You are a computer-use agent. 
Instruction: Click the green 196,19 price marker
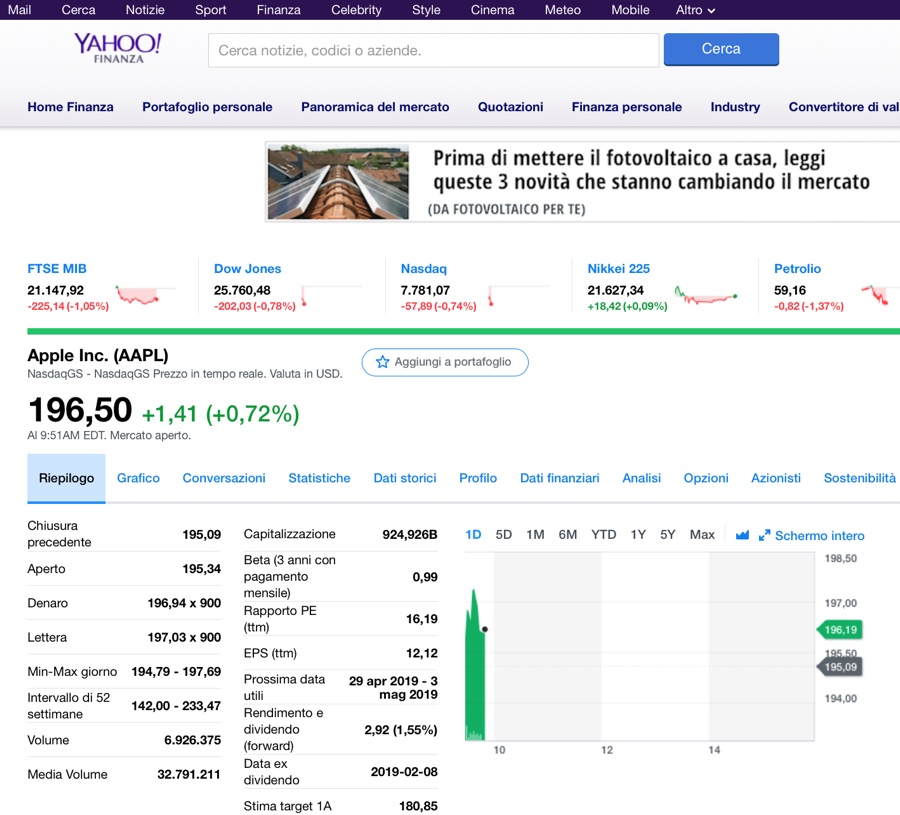click(x=840, y=630)
